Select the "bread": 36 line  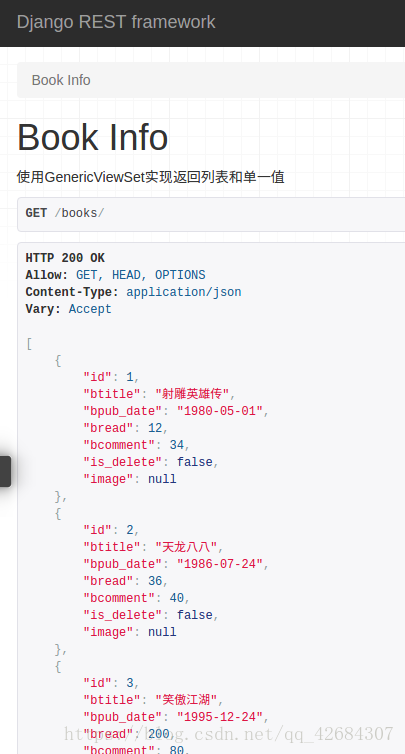pos(126,581)
